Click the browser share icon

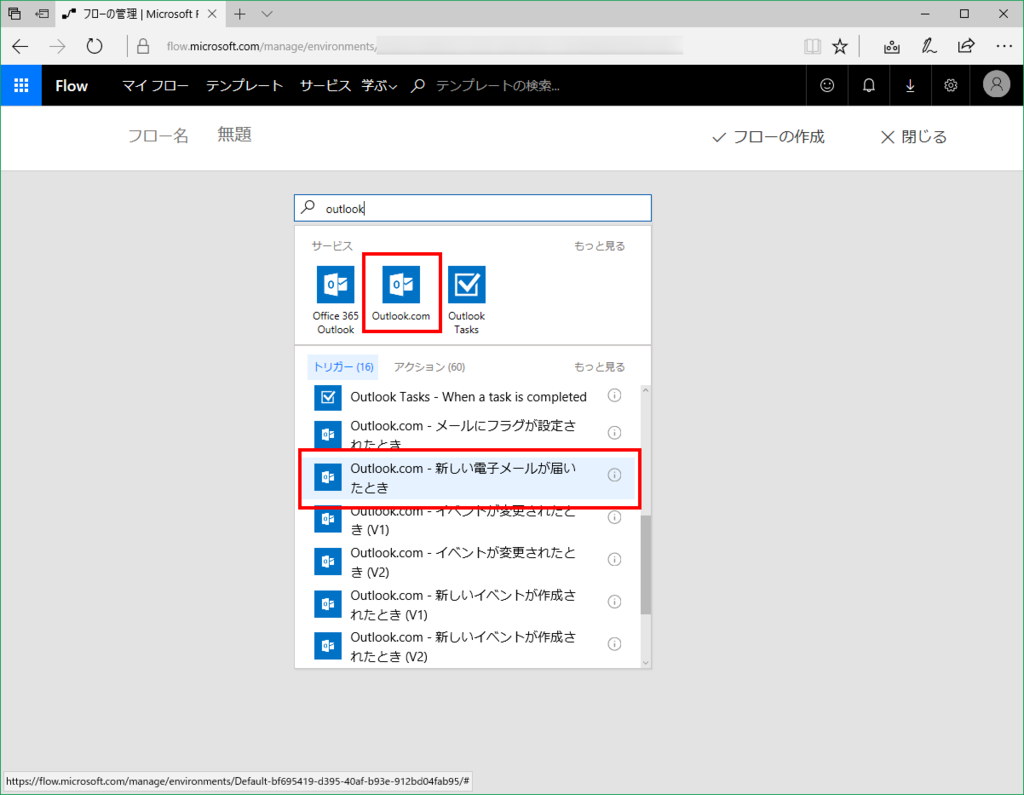[x=966, y=46]
